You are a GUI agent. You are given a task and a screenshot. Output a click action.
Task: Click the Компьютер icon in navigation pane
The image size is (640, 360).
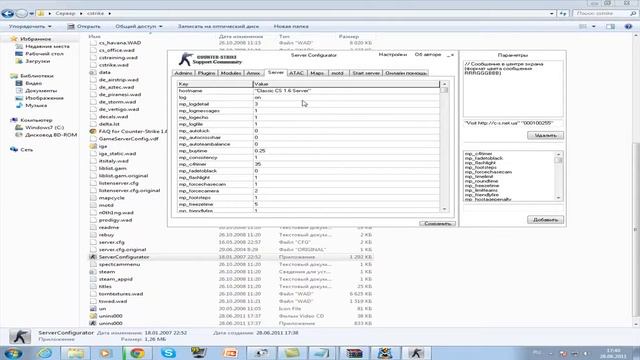(14, 120)
